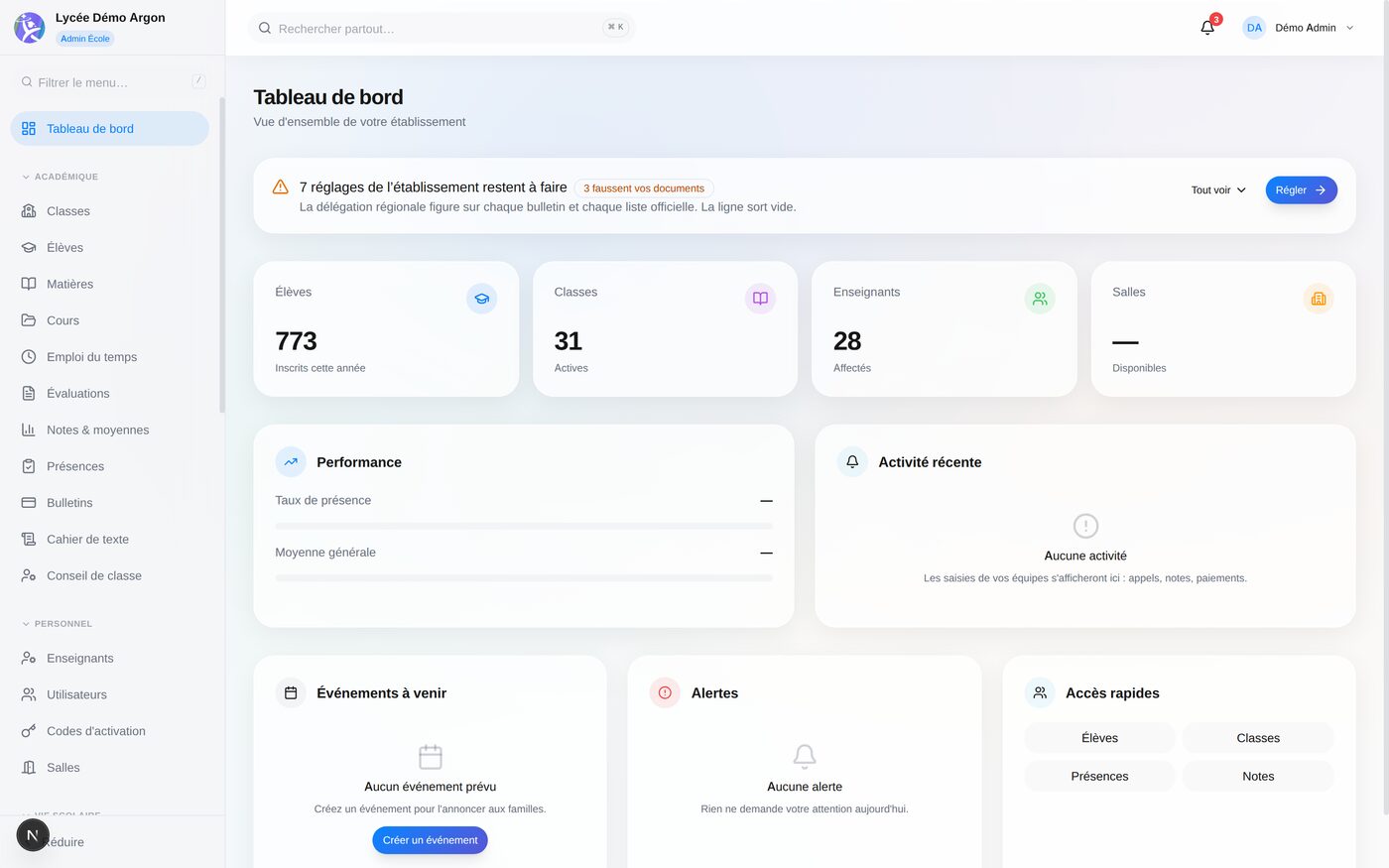Click the Filtrer le menu input
The width and height of the screenshot is (1389, 868).
point(112,82)
